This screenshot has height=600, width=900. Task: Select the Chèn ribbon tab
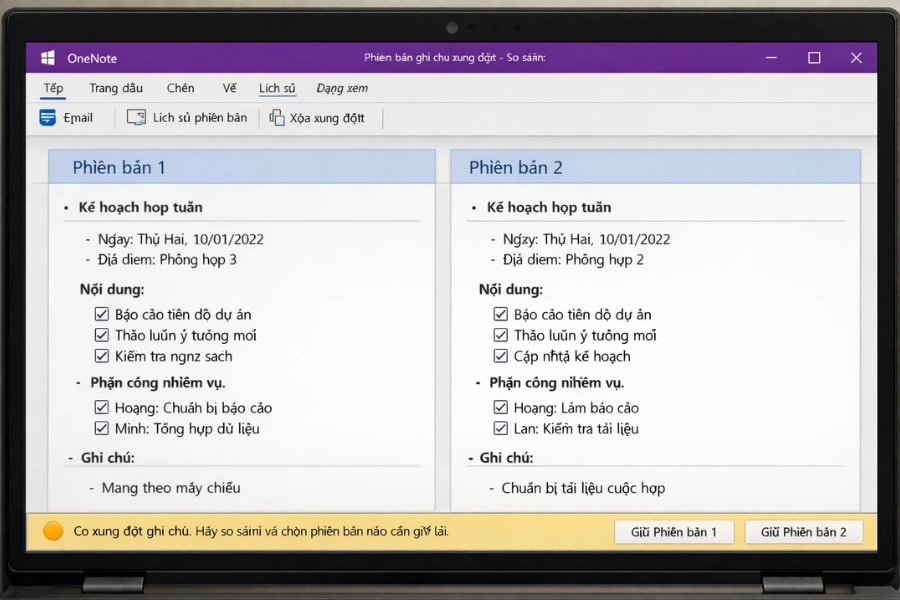pyautogui.click(x=180, y=88)
